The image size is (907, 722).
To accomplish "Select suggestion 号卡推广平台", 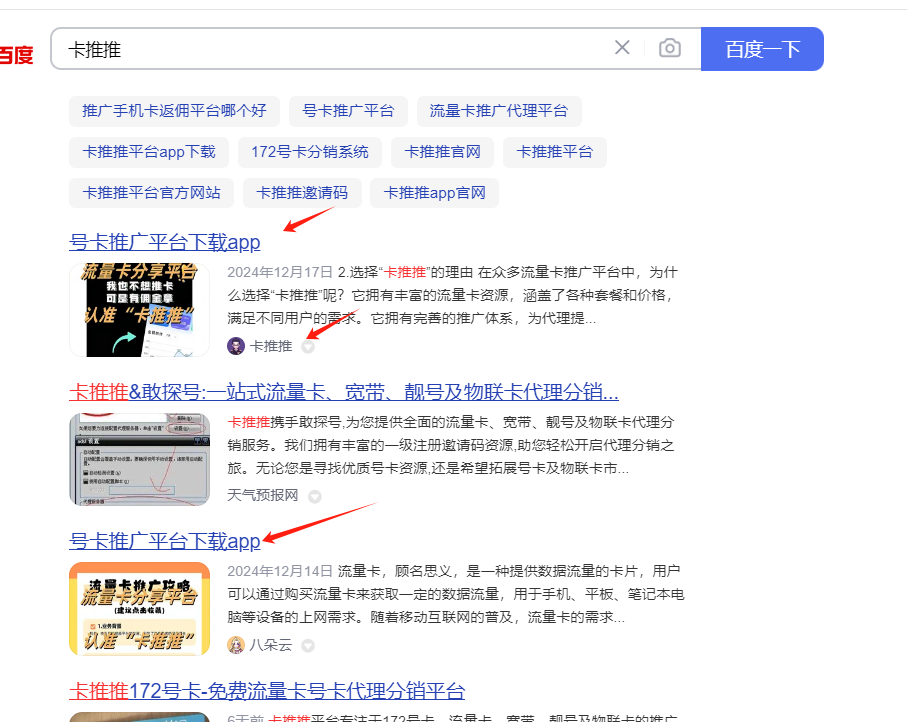I will [348, 111].
